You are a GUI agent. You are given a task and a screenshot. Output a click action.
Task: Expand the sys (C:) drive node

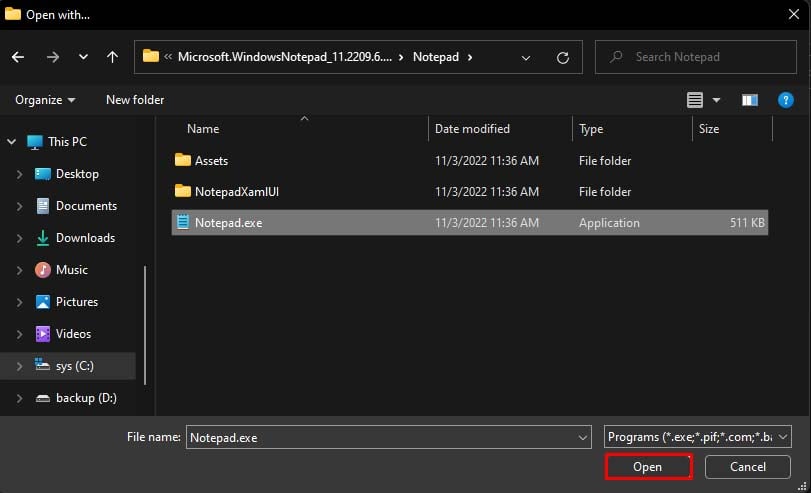coord(19,366)
